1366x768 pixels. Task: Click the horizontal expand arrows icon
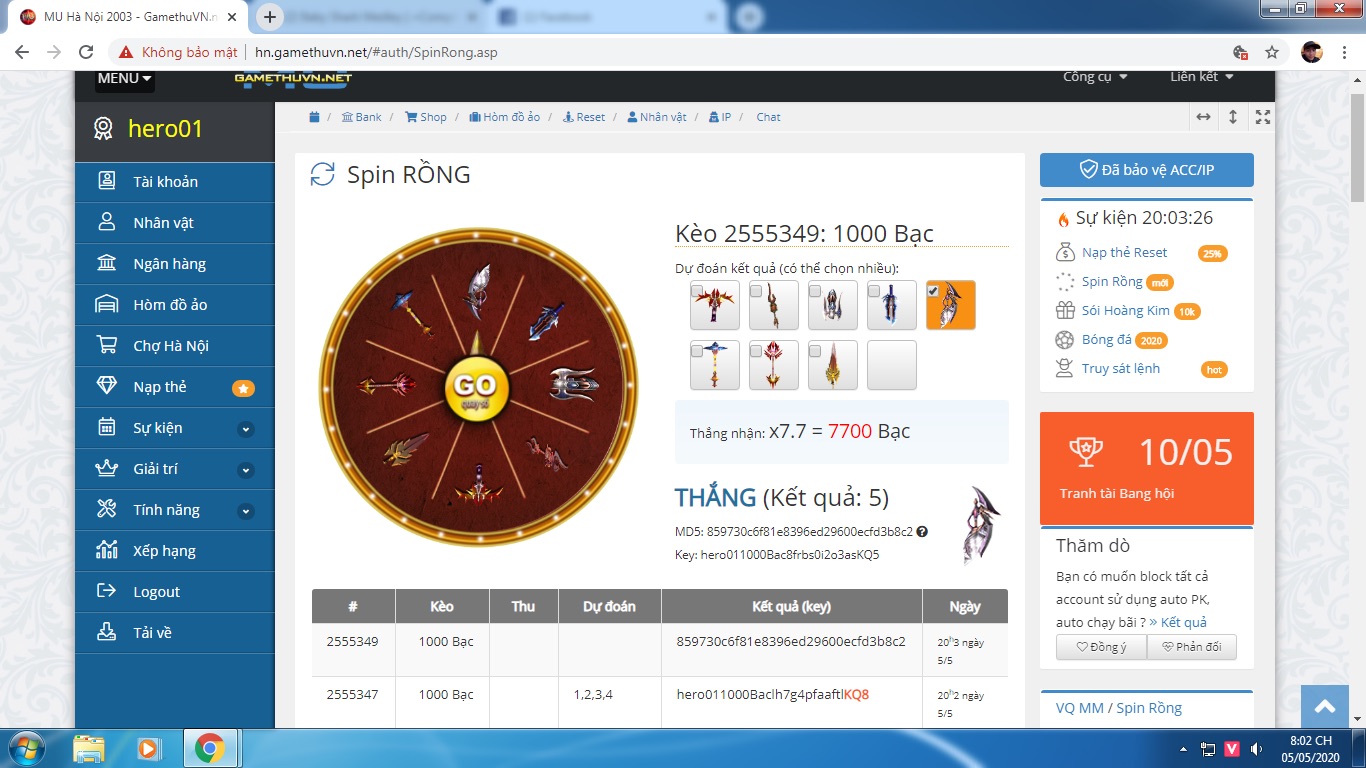click(1203, 117)
